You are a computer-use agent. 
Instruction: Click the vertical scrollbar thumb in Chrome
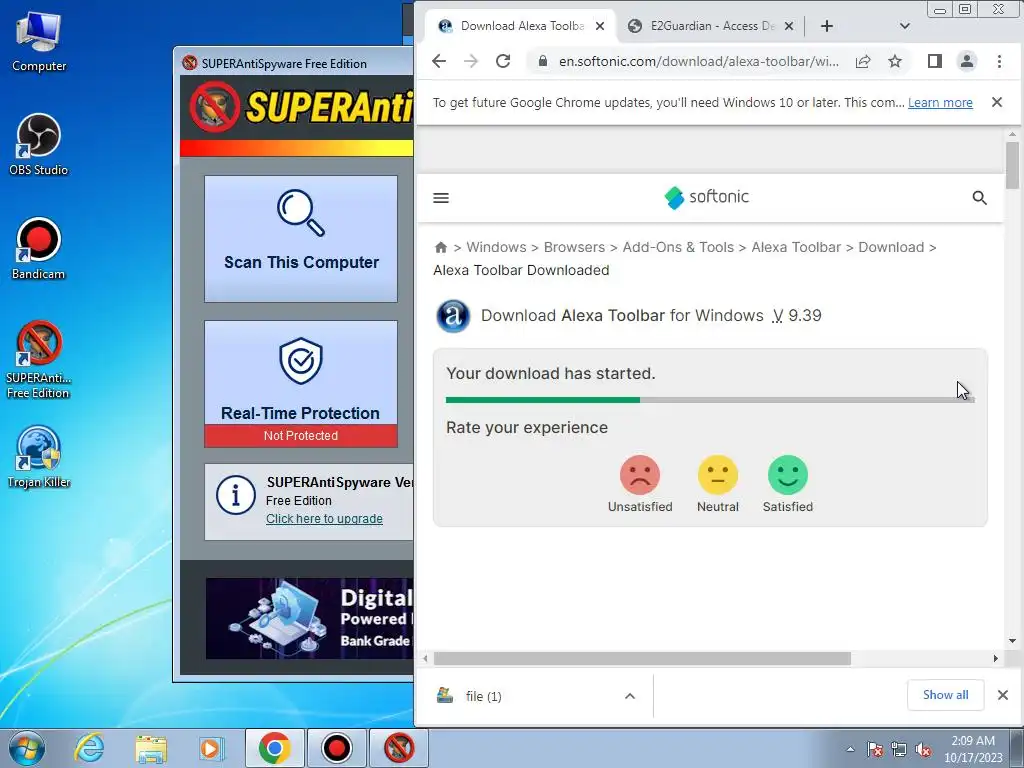click(x=1012, y=165)
